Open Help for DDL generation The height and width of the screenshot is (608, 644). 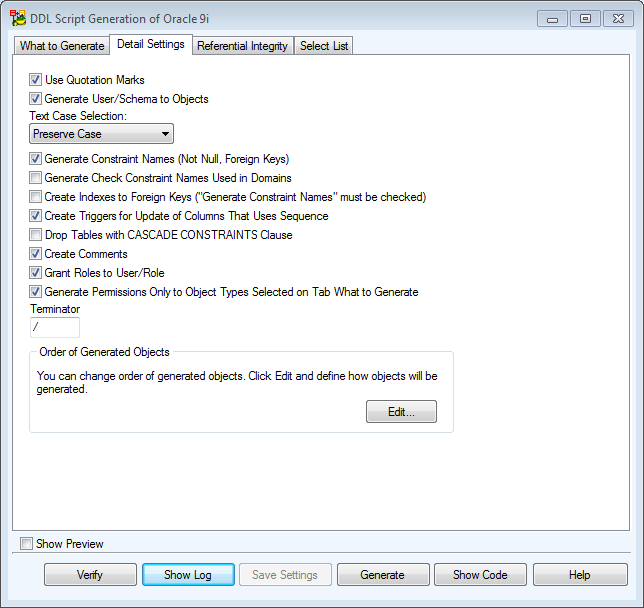coord(580,574)
